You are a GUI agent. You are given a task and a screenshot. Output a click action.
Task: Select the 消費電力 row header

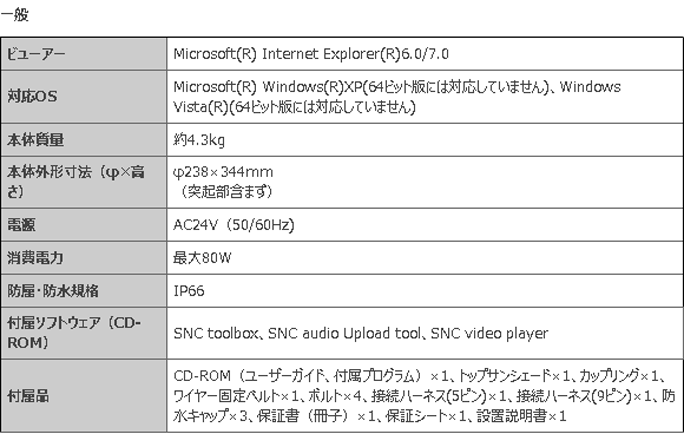point(84,258)
